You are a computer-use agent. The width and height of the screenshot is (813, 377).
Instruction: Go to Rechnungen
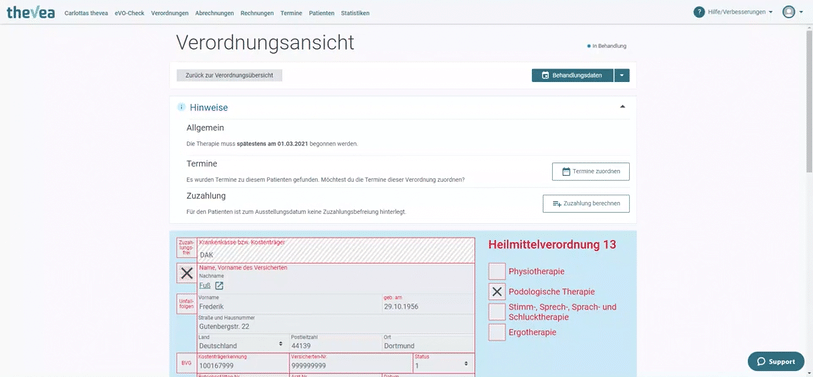(257, 13)
